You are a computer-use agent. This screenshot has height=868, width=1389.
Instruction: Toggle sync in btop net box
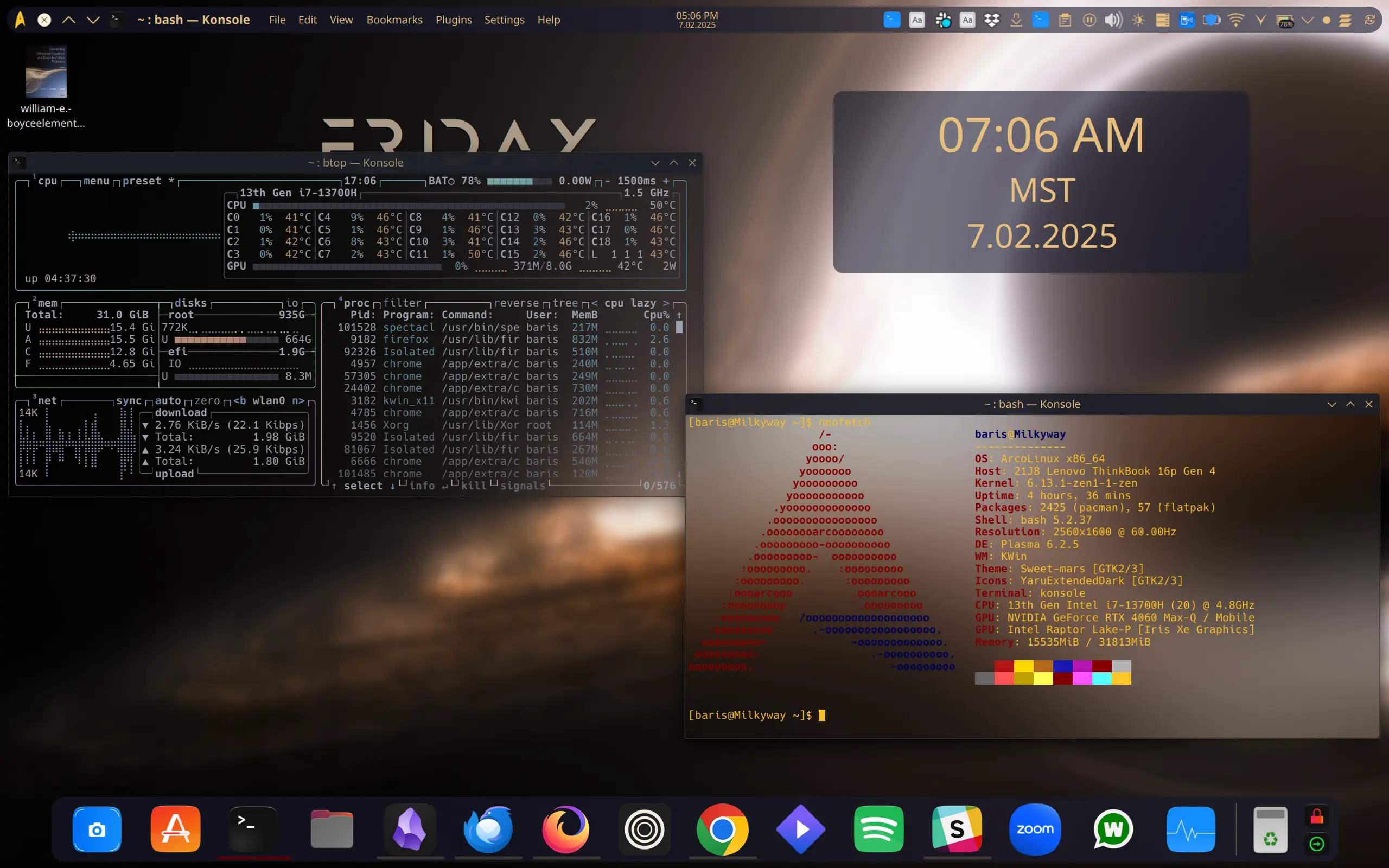(129, 400)
